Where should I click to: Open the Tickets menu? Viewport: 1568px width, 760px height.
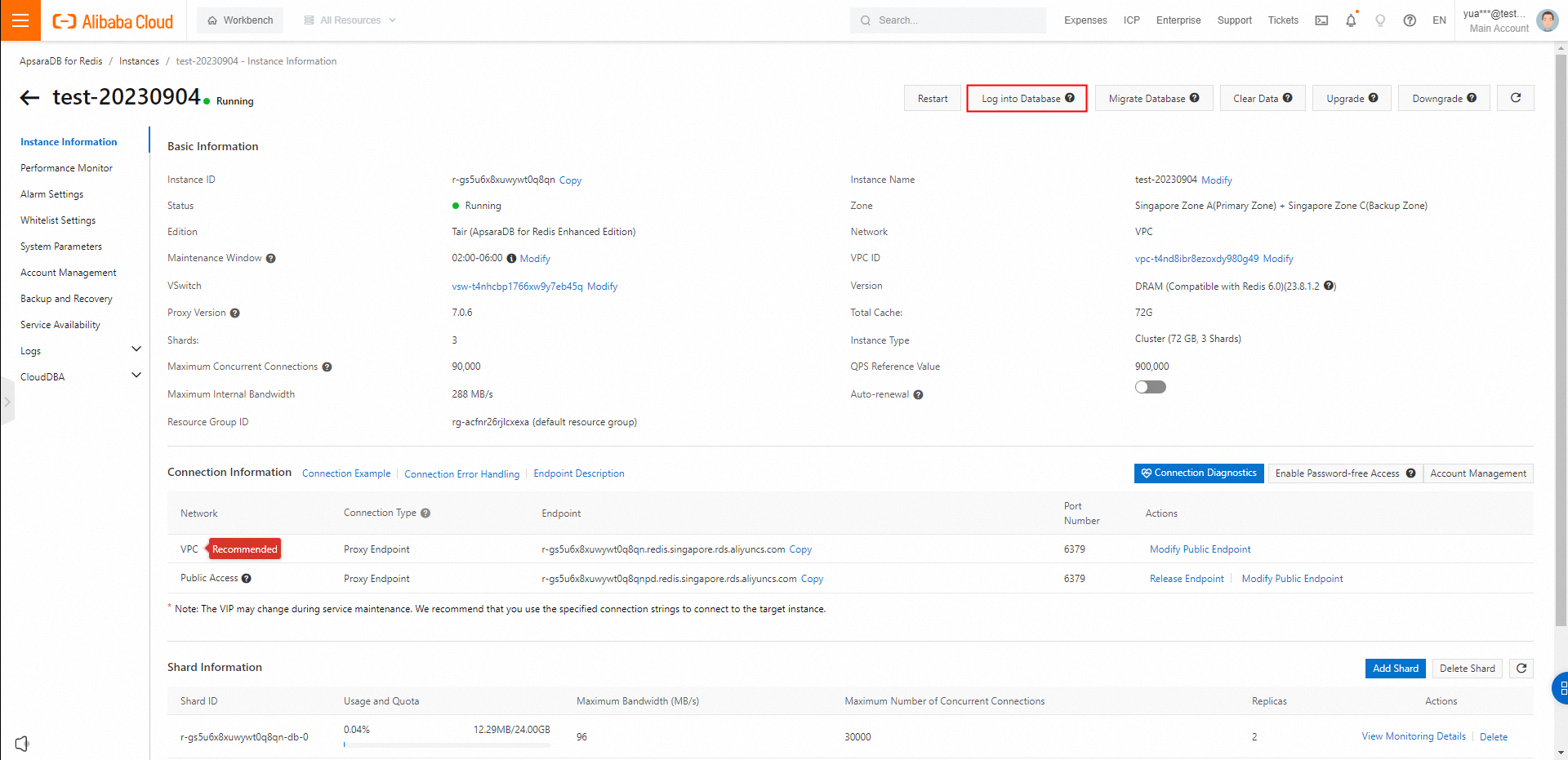pos(1283,20)
